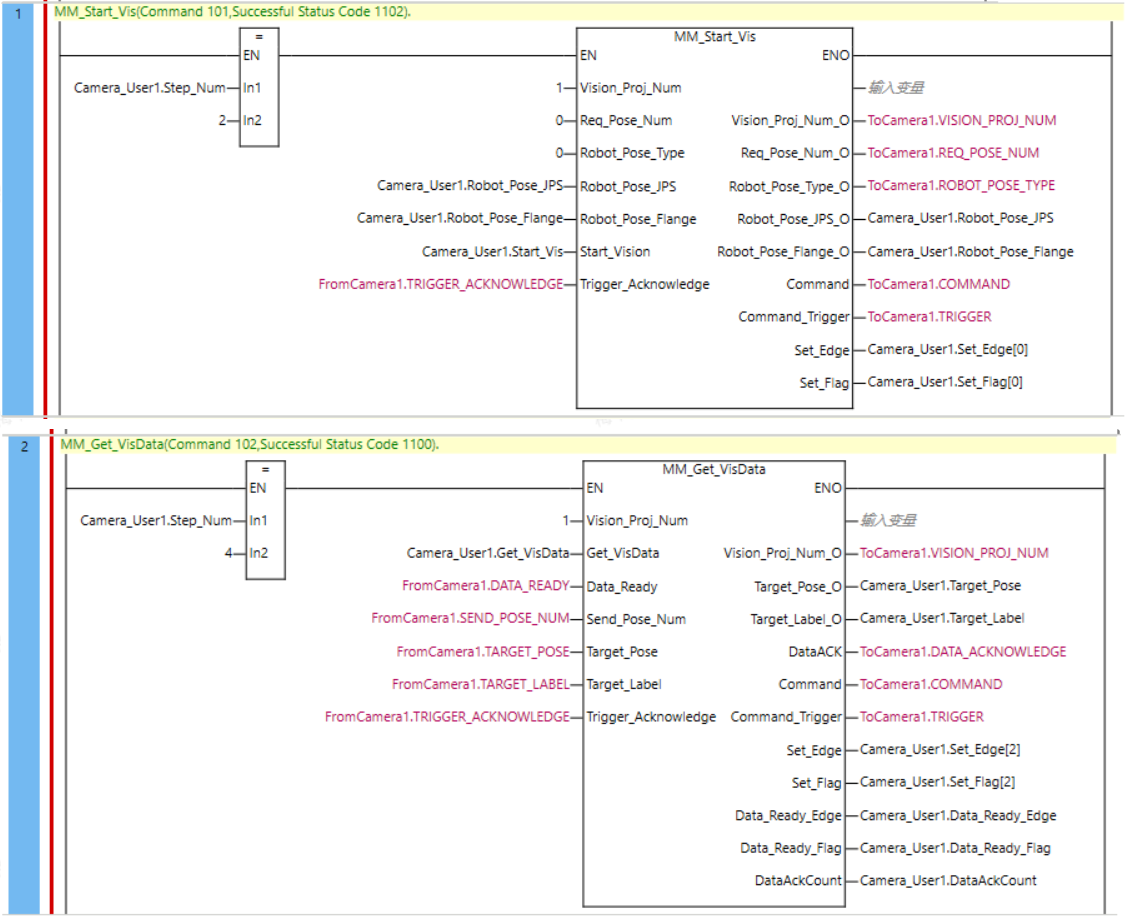Select the constant 2 at In2 in network 1
The height and width of the screenshot is (916, 1129).
pos(225,120)
